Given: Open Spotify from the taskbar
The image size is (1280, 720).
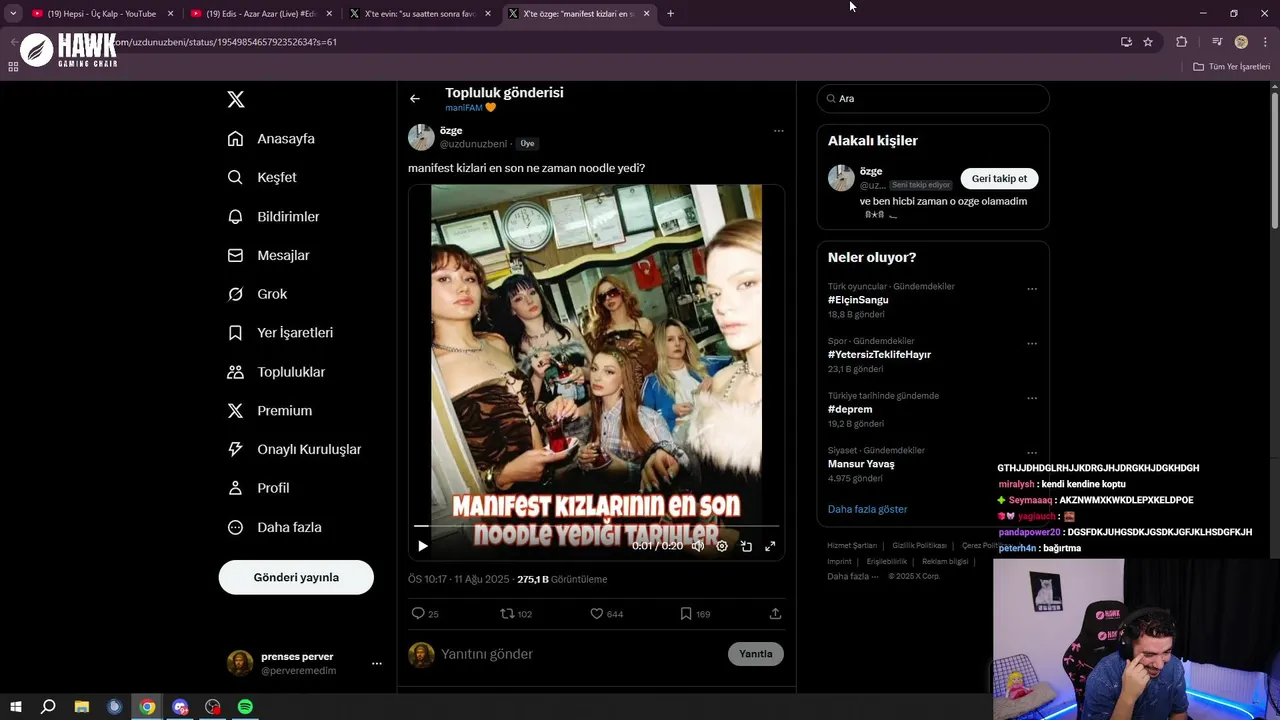Looking at the screenshot, I should [x=246, y=707].
